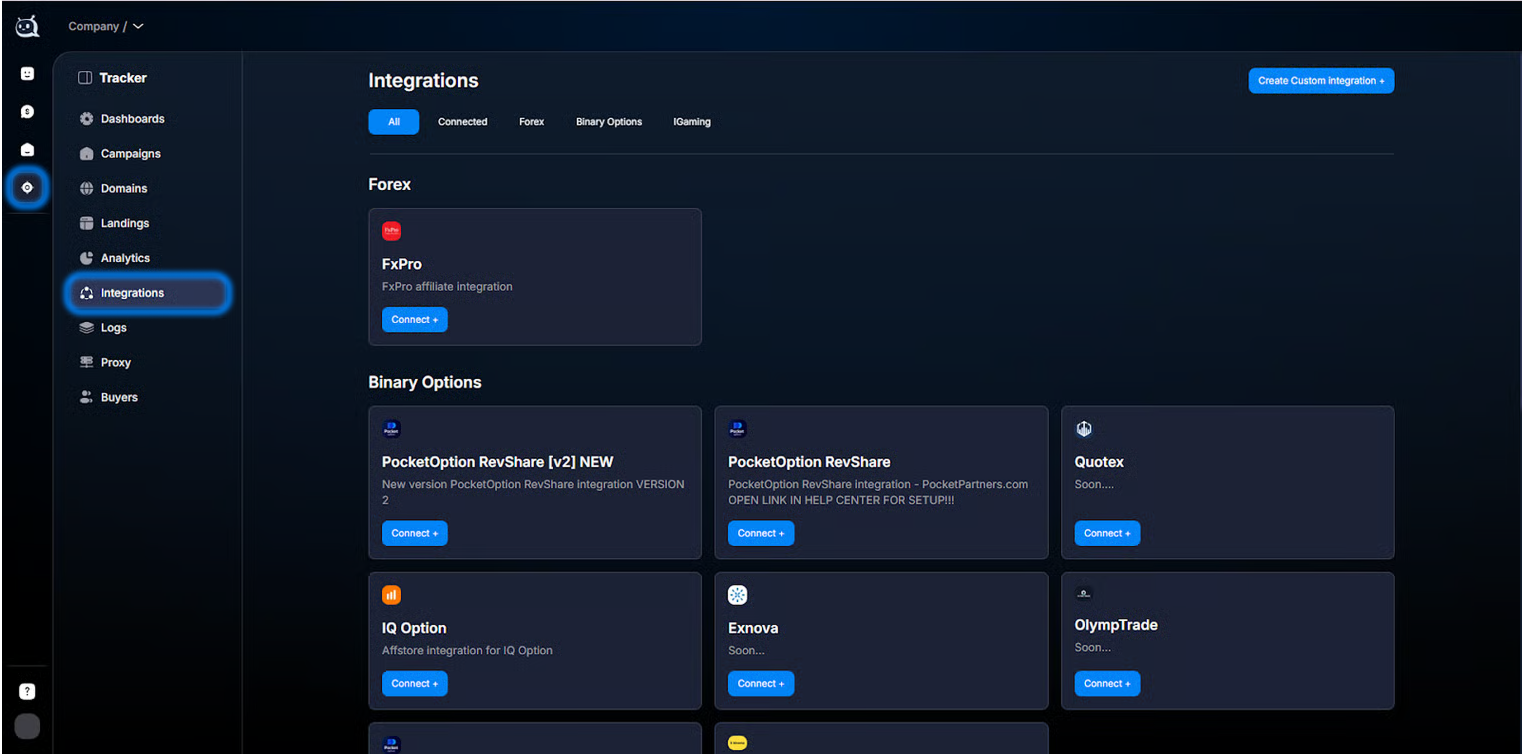Connect the OlympTrade integration
This screenshot has width=1522, height=754.
[1107, 684]
